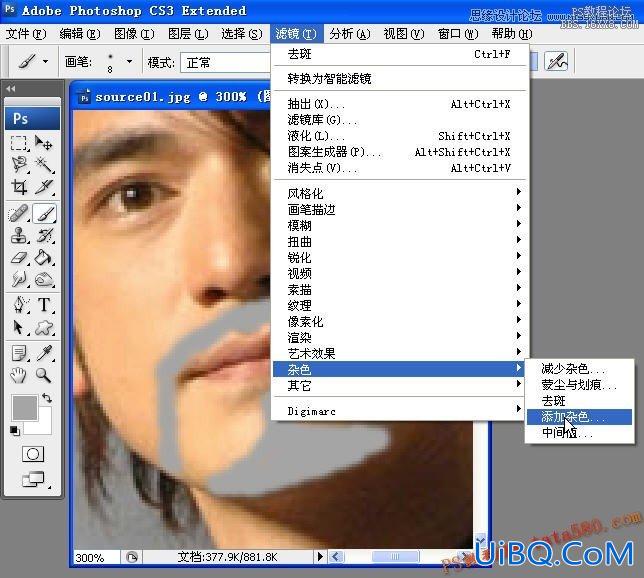
Task: Select the Type tool
Action: (44, 305)
